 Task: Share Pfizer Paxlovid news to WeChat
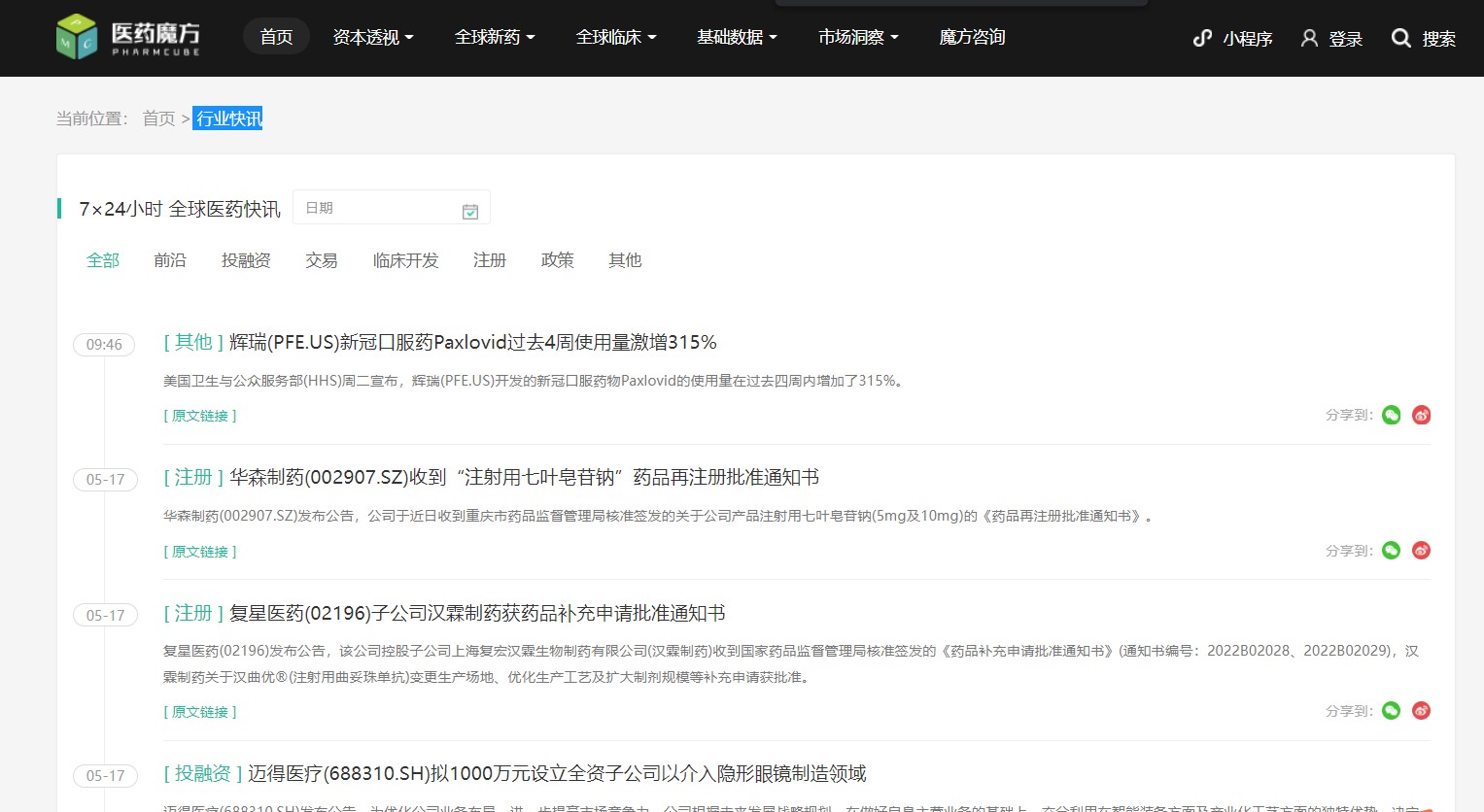pos(1392,416)
